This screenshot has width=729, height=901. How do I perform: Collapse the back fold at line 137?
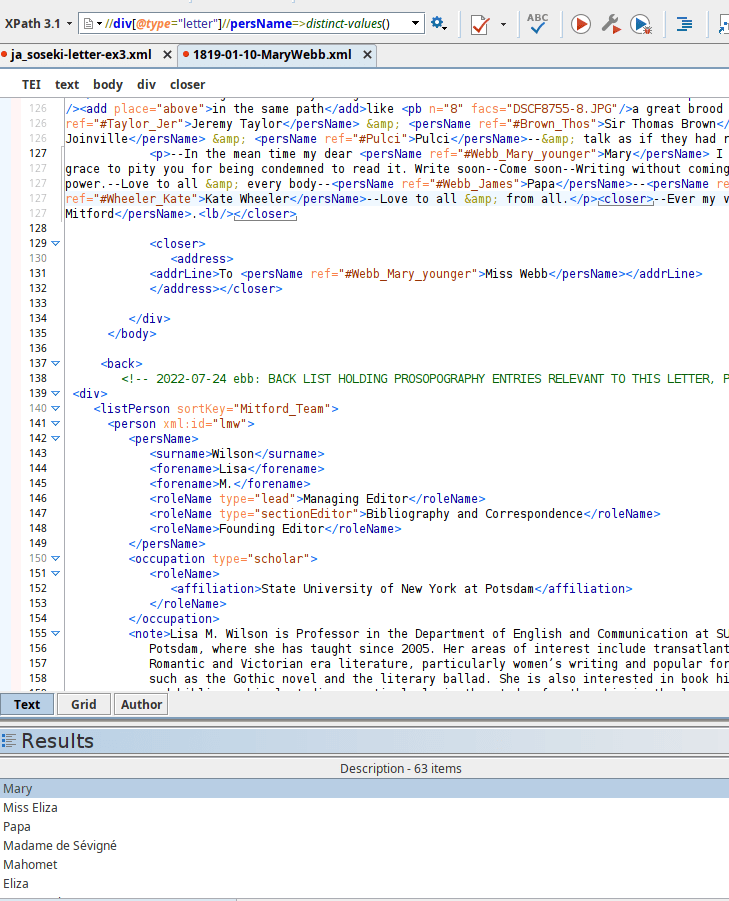(56, 364)
